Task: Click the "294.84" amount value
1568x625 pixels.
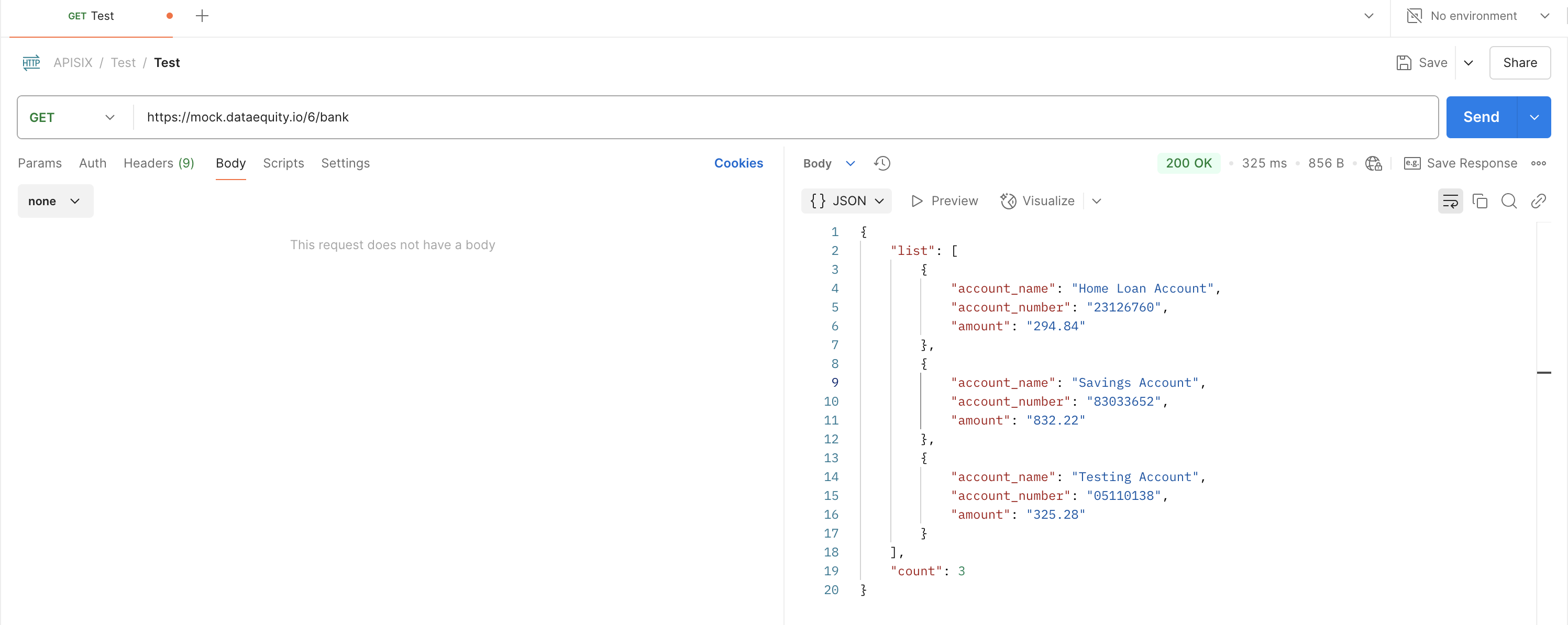Action: [1055, 326]
